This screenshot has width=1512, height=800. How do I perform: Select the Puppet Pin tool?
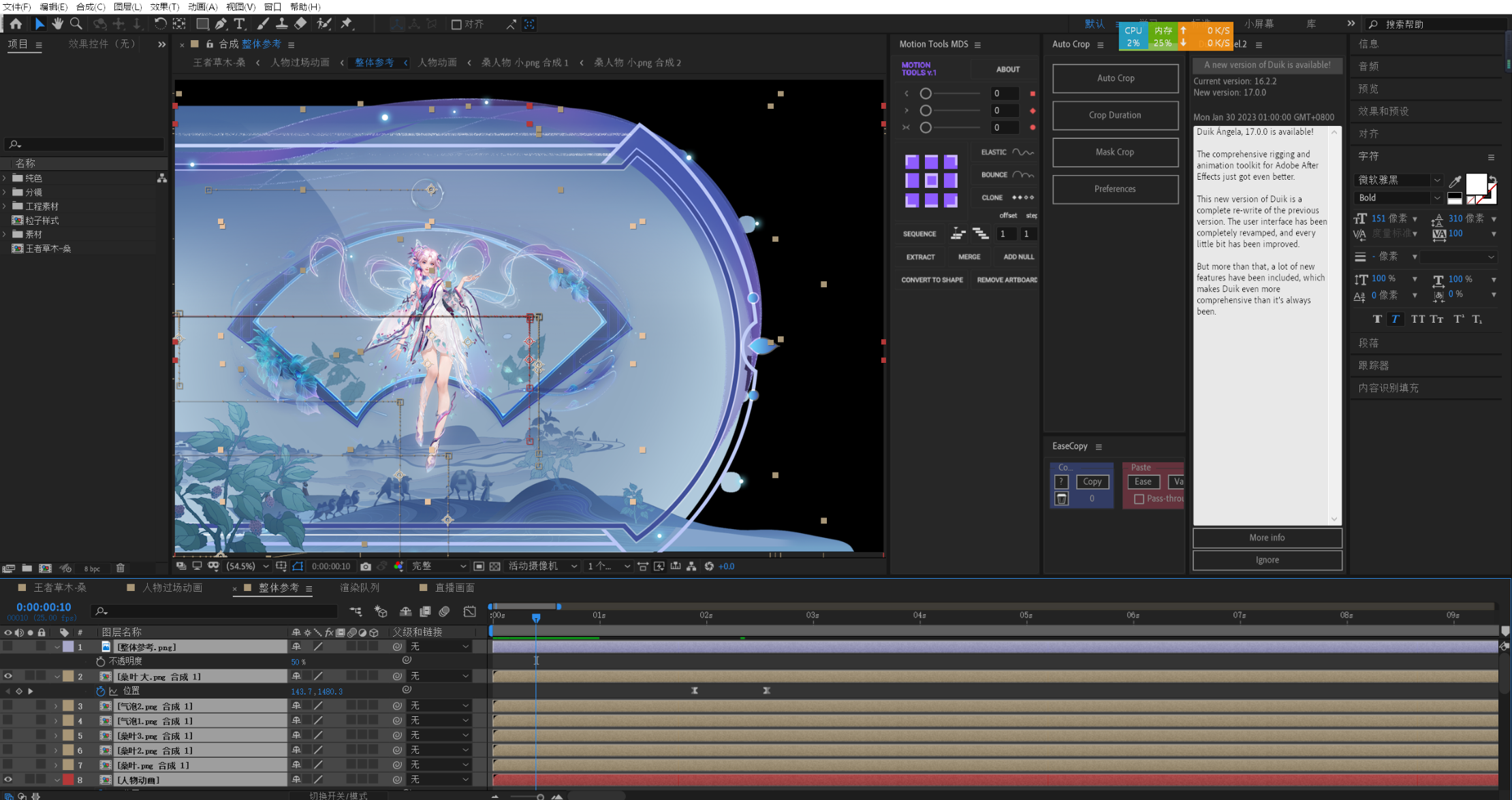[x=347, y=24]
